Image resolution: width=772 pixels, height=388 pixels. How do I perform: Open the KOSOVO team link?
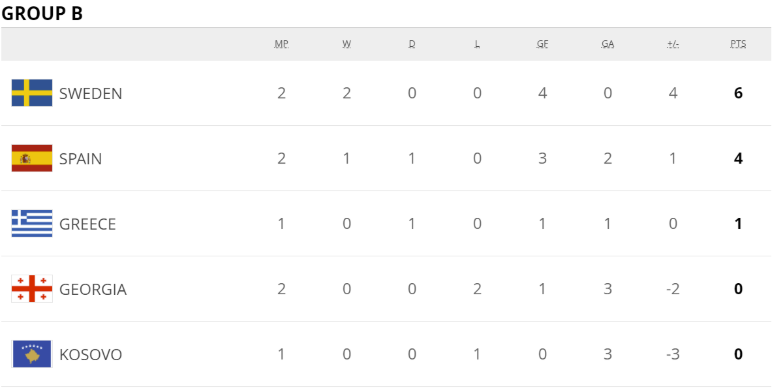[91, 355]
